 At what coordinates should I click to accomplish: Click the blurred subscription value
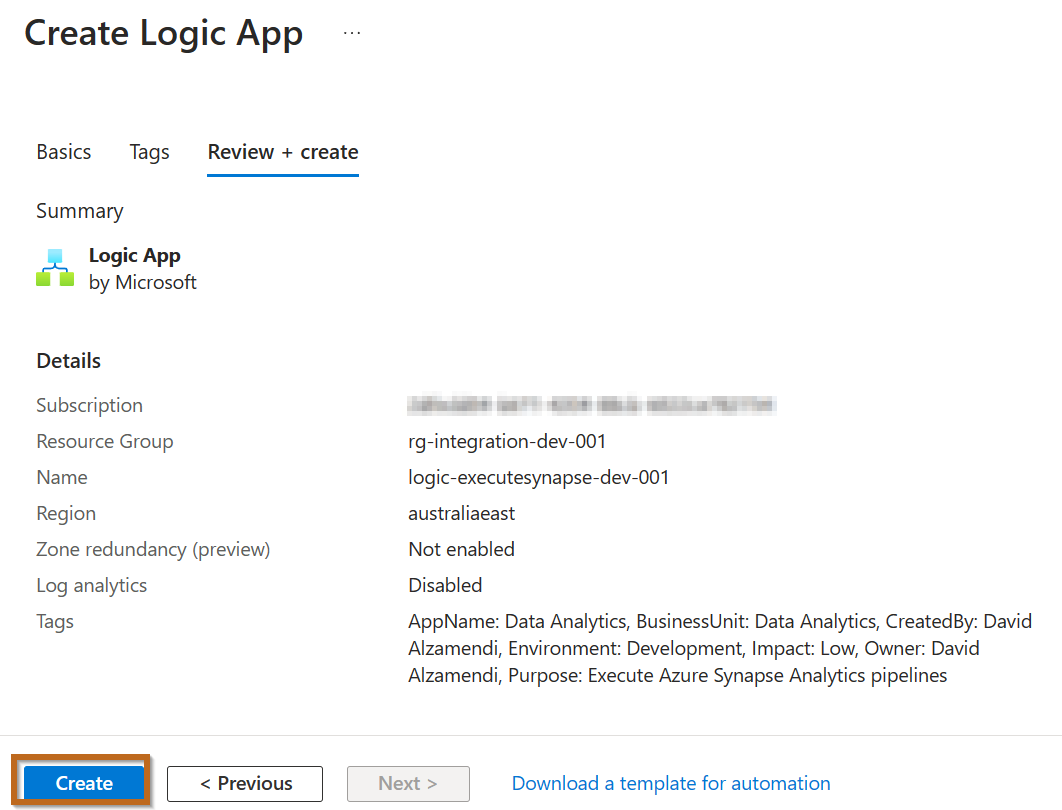click(591, 405)
